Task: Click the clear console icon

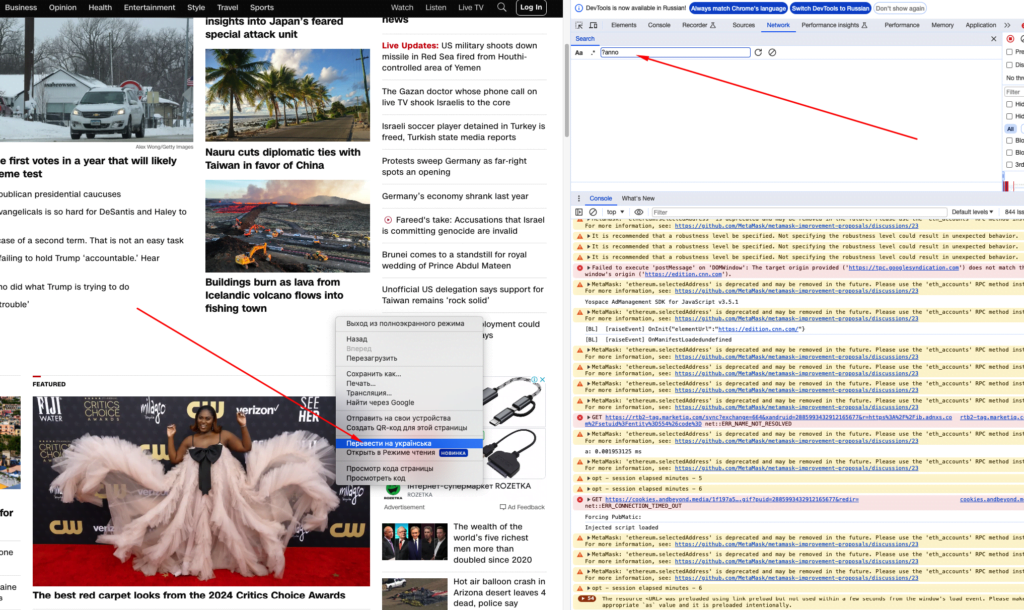Action: click(594, 212)
